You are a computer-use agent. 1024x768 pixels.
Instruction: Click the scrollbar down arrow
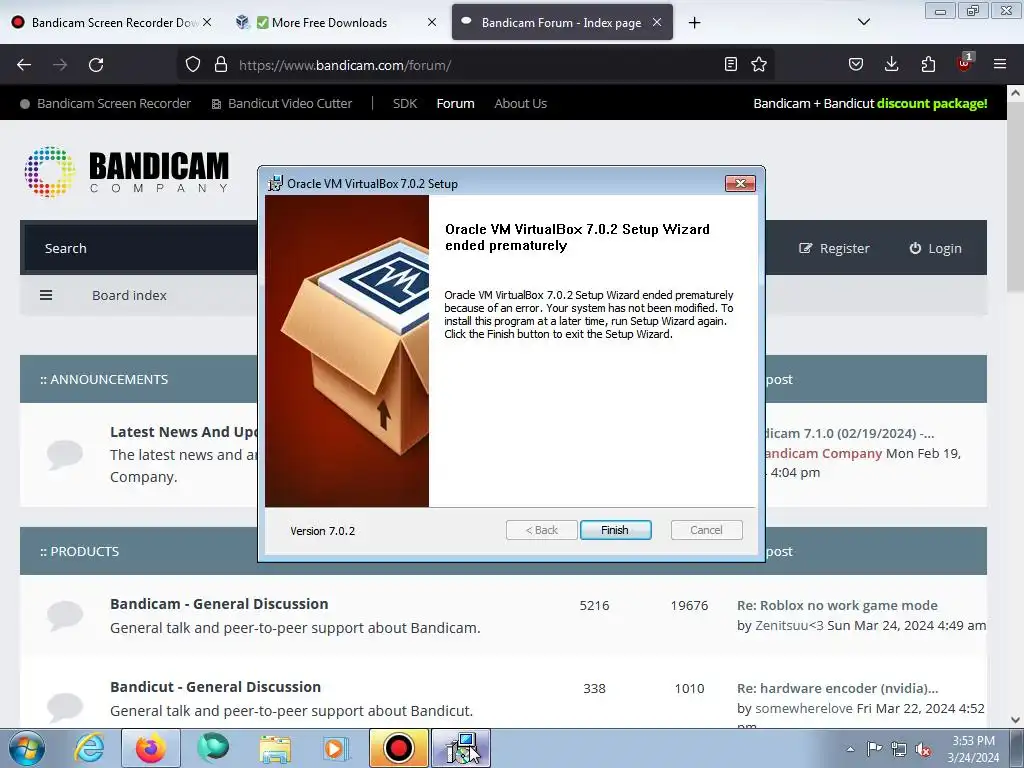click(1015, 720)
